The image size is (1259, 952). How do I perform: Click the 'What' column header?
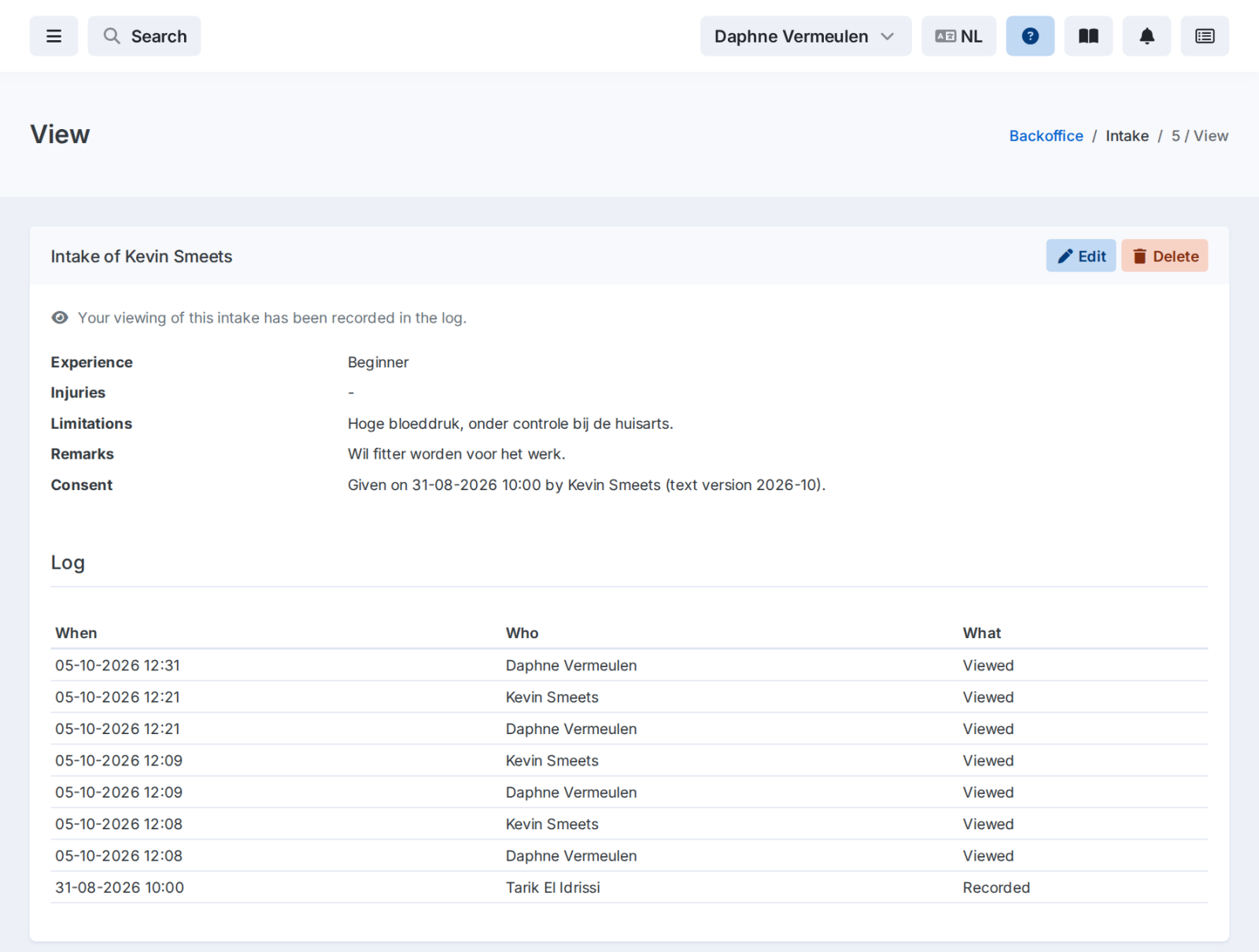(x=982, y=633)
